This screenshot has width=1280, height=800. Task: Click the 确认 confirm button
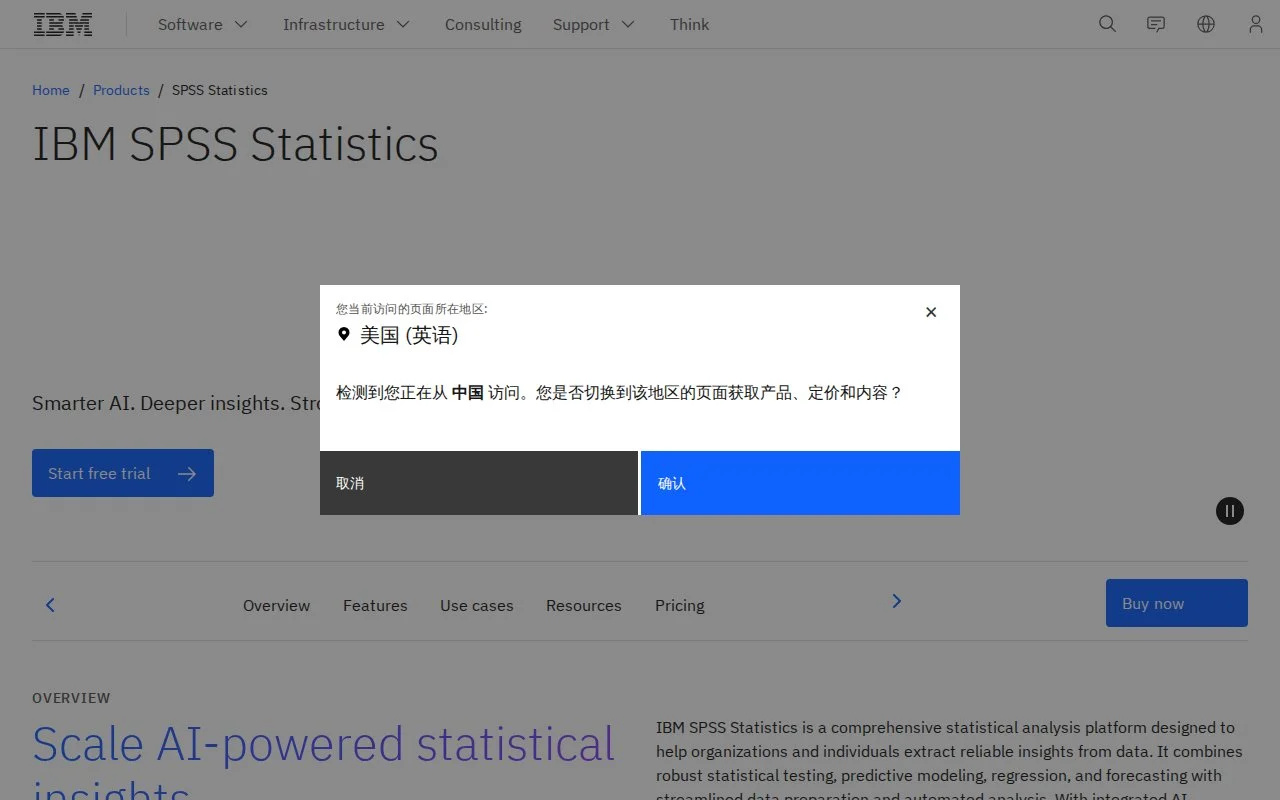tap(800, 483)
